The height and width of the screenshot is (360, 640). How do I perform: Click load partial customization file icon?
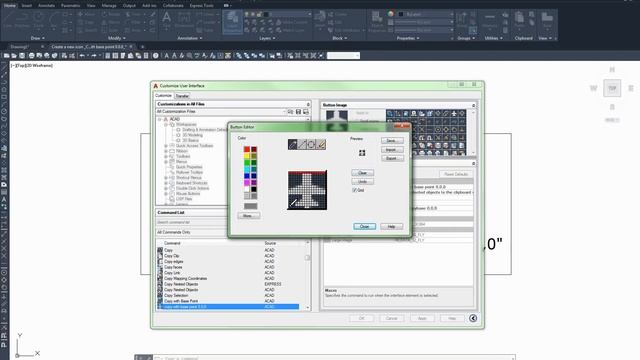tap(291, 111)
